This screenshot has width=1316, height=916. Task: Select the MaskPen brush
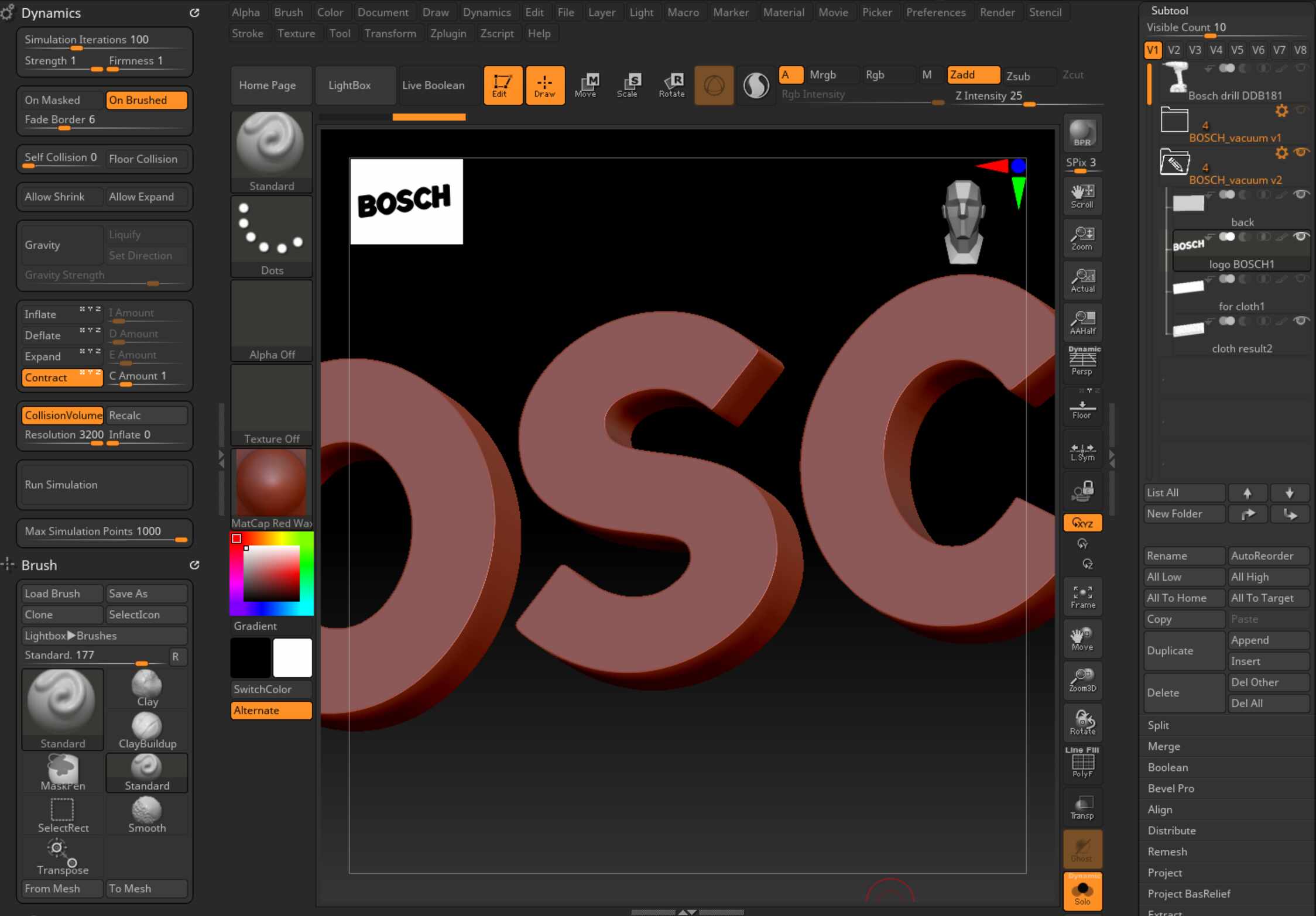(63, 772)
